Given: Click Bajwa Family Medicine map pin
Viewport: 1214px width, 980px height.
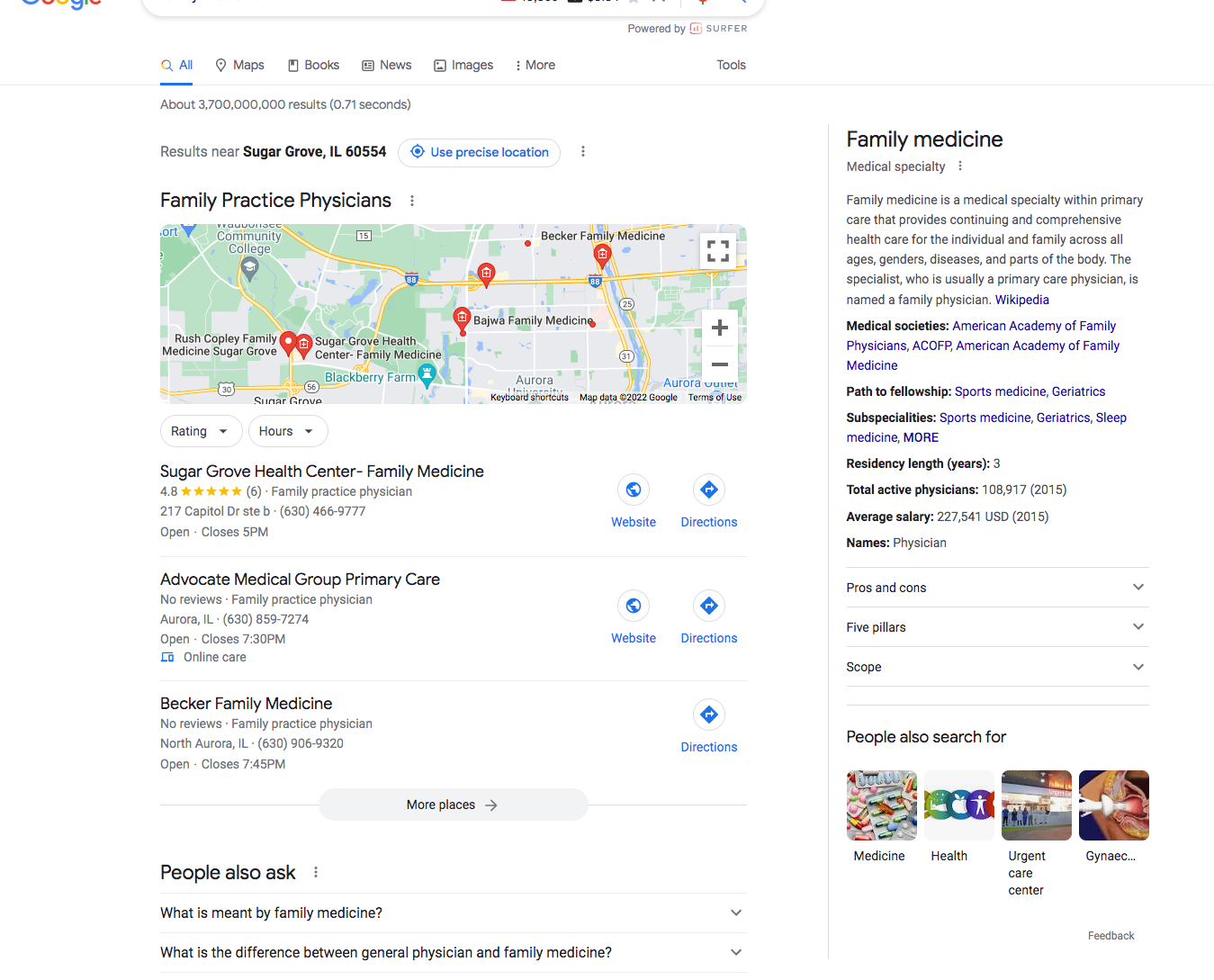Looking at the screenshot, I should coord(462,318).
